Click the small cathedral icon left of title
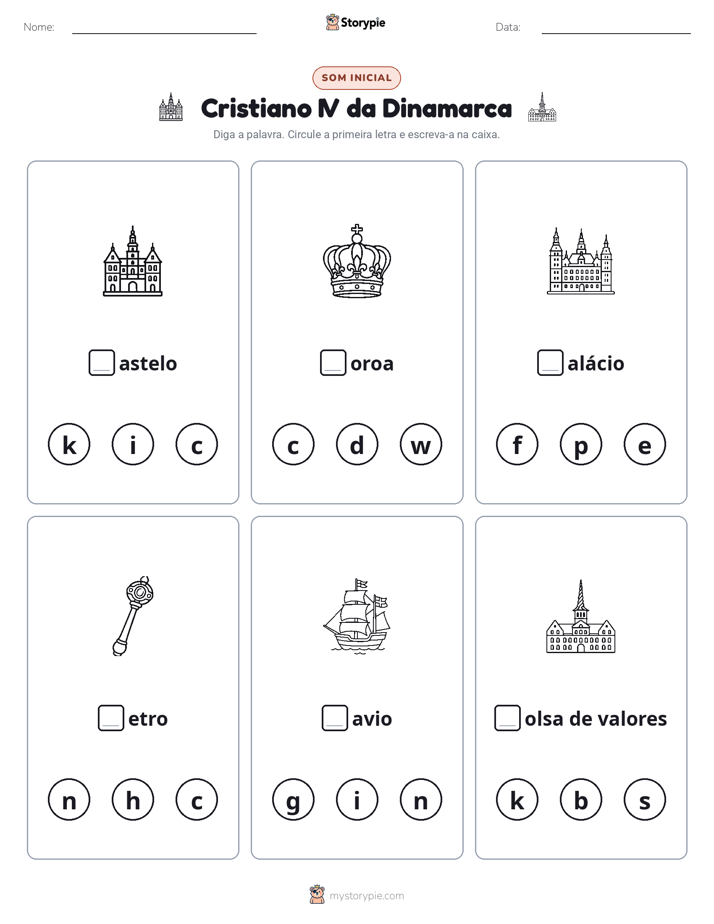This screenshot has width=714, height=924. (171, 107)
